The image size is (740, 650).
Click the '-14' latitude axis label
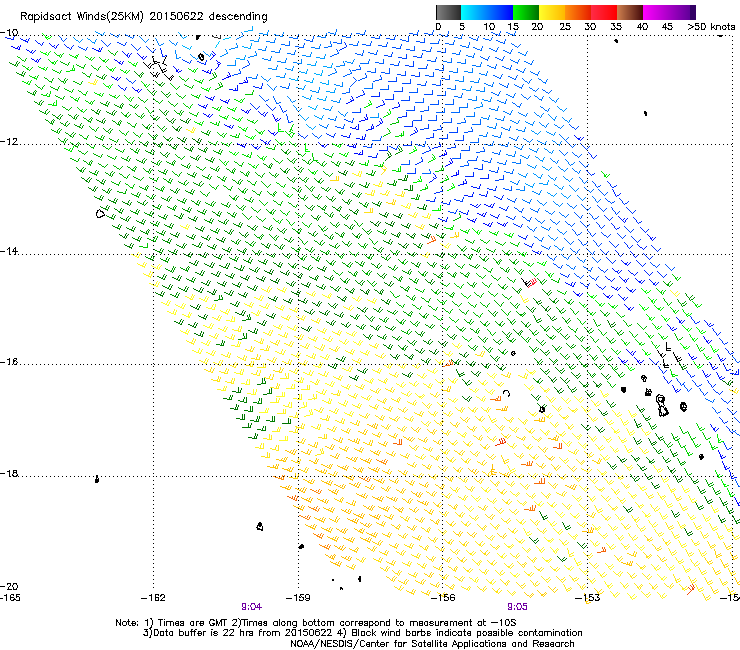9,251
